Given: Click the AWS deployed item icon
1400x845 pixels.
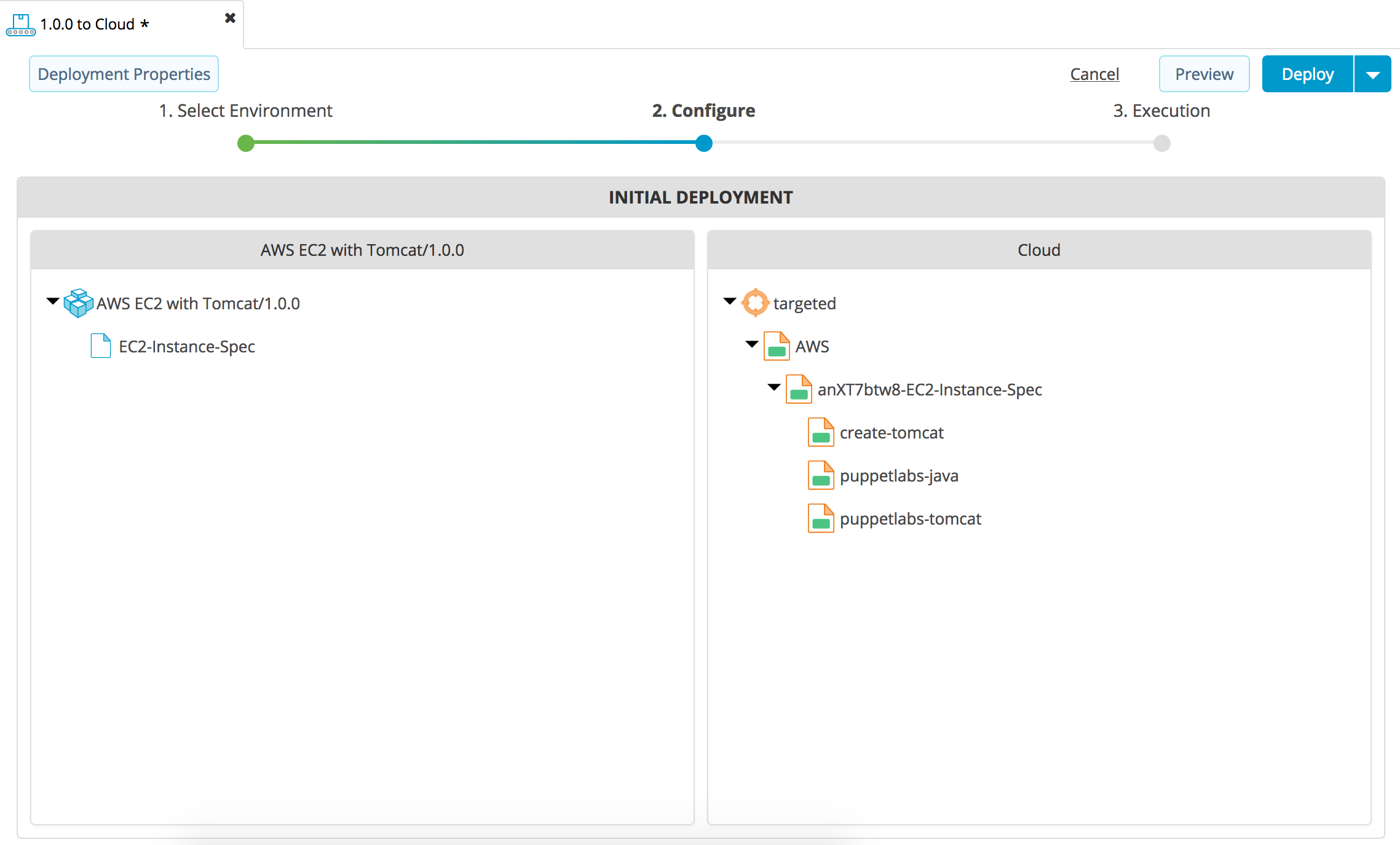Looking at the screenshot, I should coord(777,346).
